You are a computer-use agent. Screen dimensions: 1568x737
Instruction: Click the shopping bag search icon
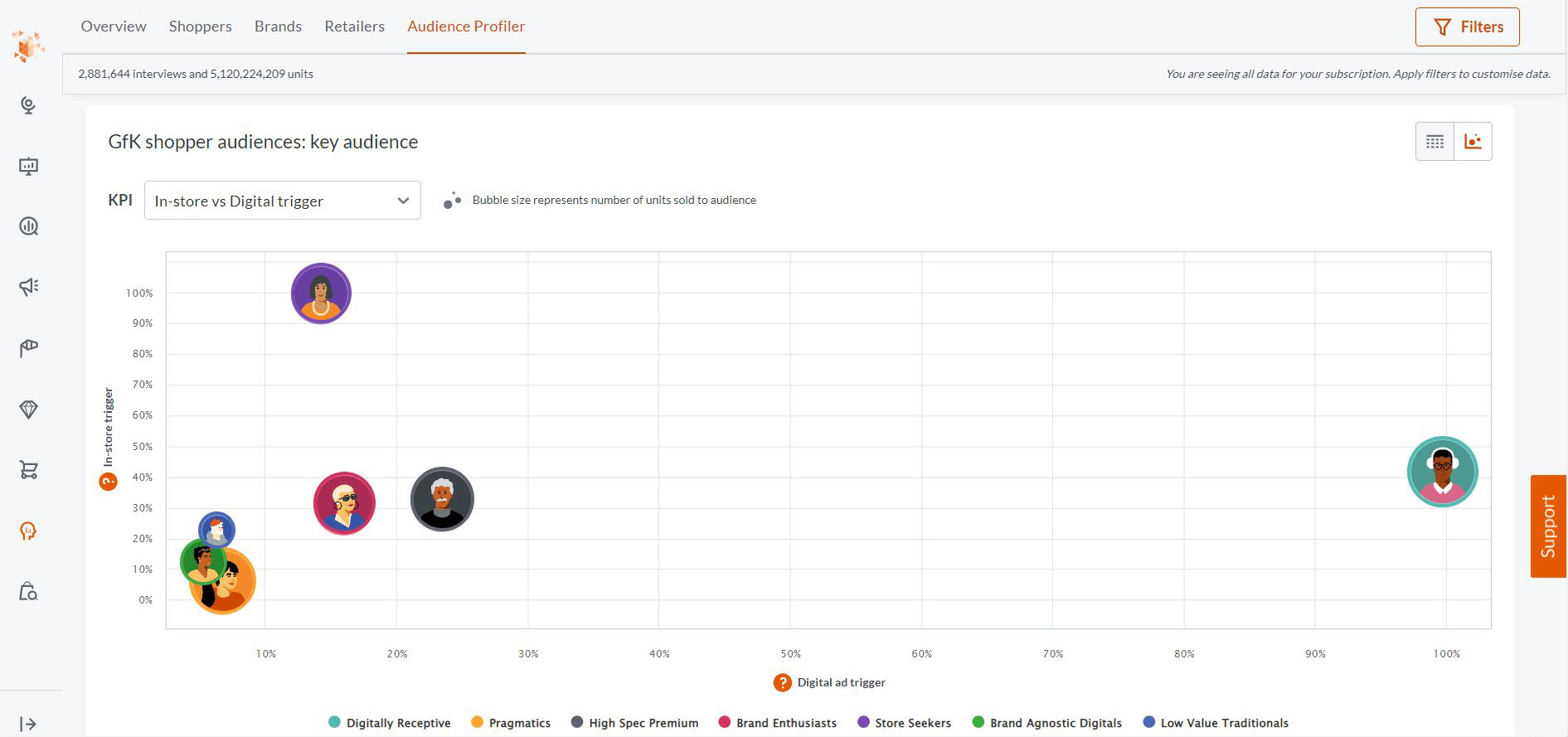[x=29, y=592]
